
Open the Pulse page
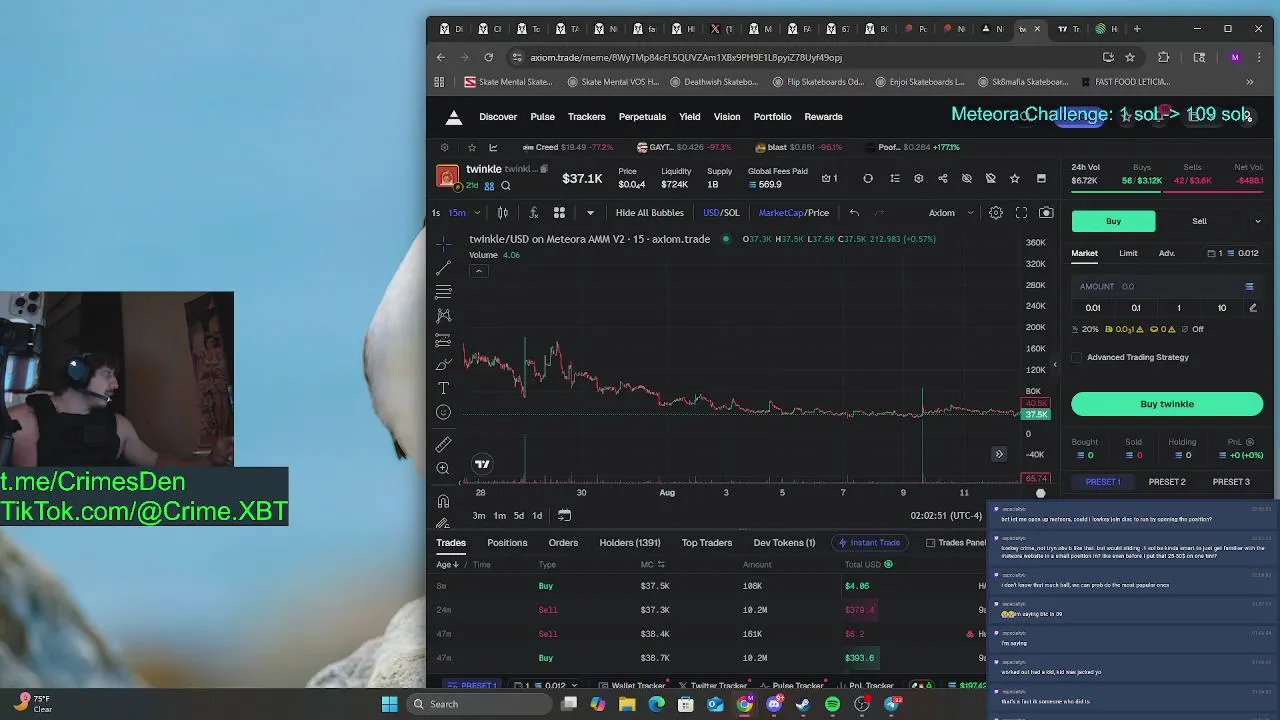pos(542,117)
